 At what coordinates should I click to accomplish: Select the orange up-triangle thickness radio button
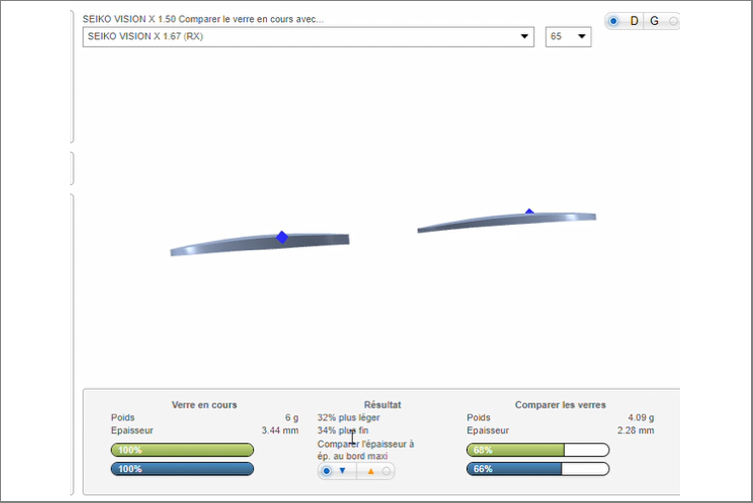coord(386,471)
